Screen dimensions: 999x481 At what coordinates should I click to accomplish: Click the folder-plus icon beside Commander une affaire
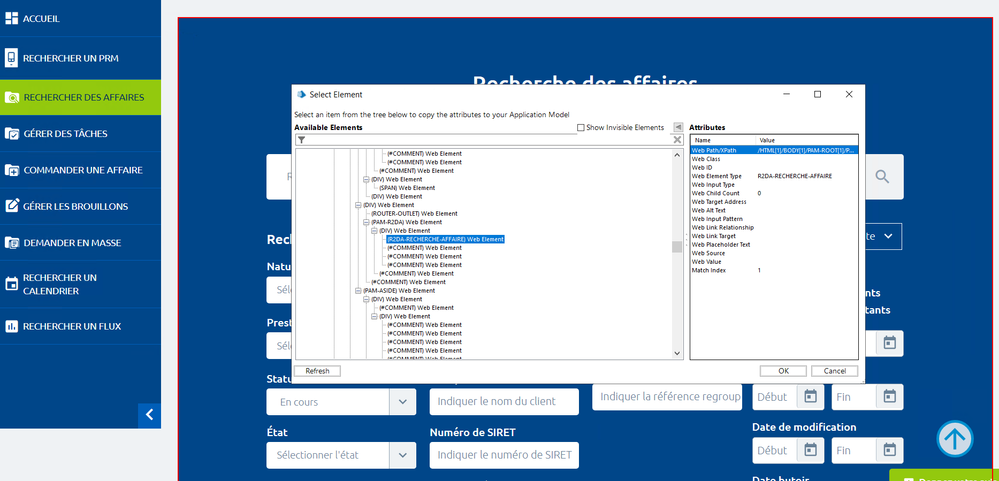point(11,170)
